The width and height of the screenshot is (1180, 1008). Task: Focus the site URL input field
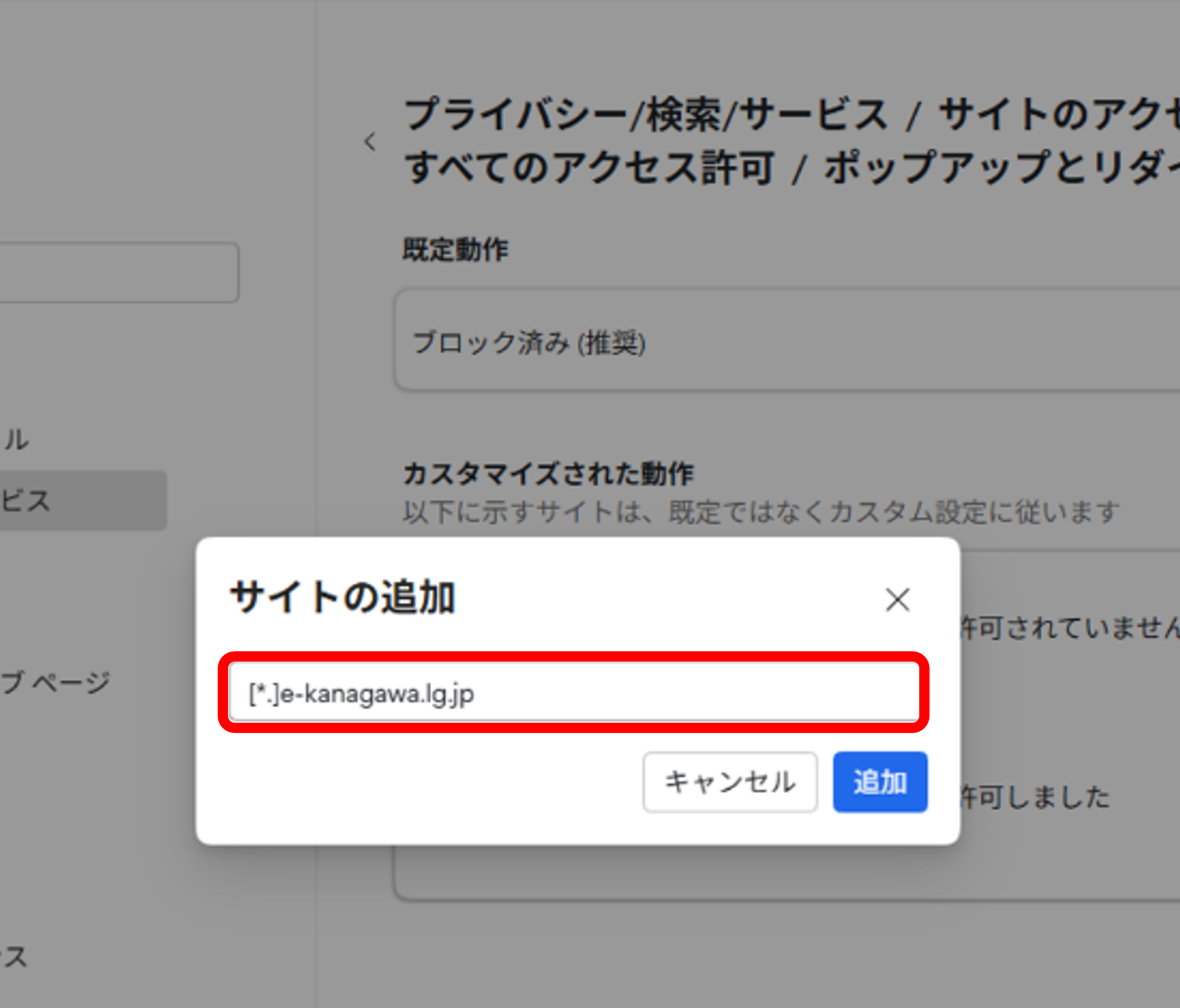click(x=573, y=692)
